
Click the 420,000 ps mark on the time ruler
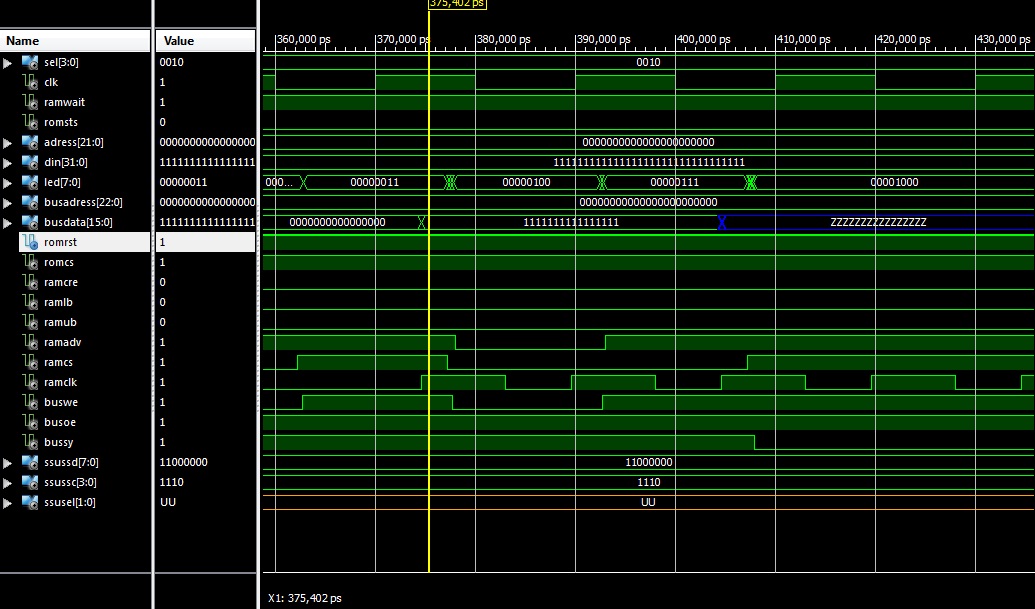pyautogui.click(x=903, y=40)
